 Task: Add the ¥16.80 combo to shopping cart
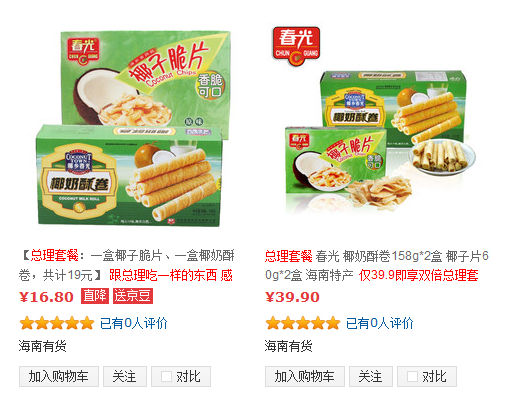(59, 376)
